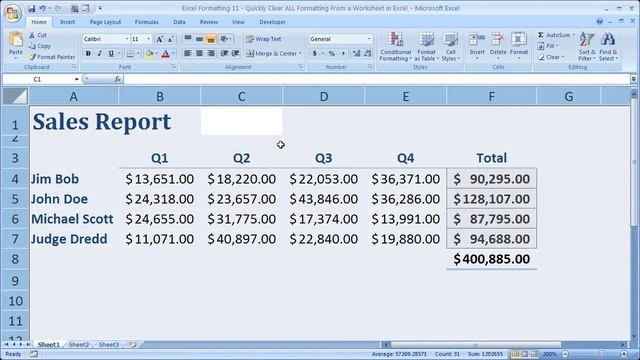Toggle right text alignment
This screenshot has width=640, height=360.
211,53
